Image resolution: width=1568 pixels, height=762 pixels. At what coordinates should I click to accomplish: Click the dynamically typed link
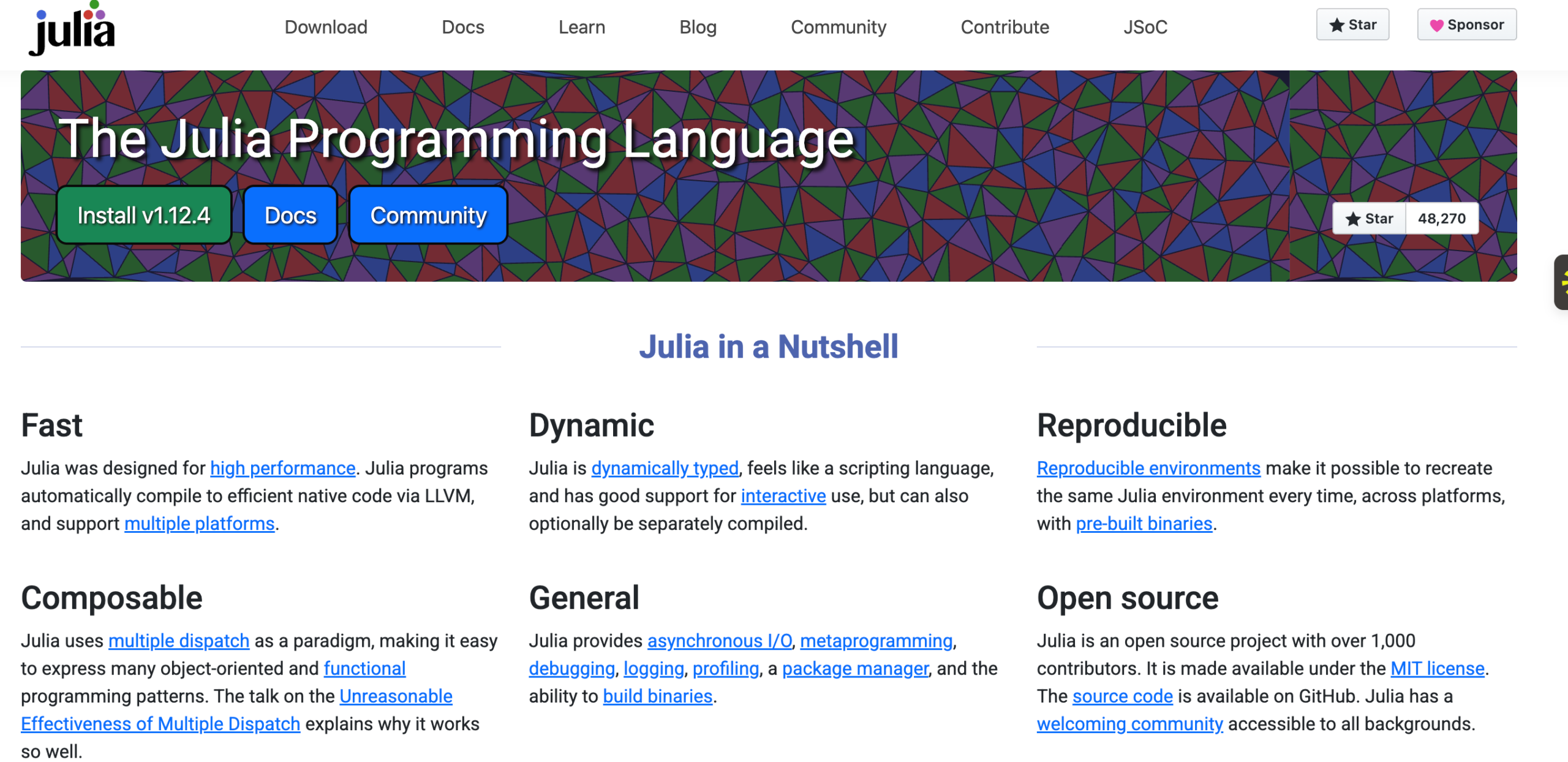pos(665,468)
